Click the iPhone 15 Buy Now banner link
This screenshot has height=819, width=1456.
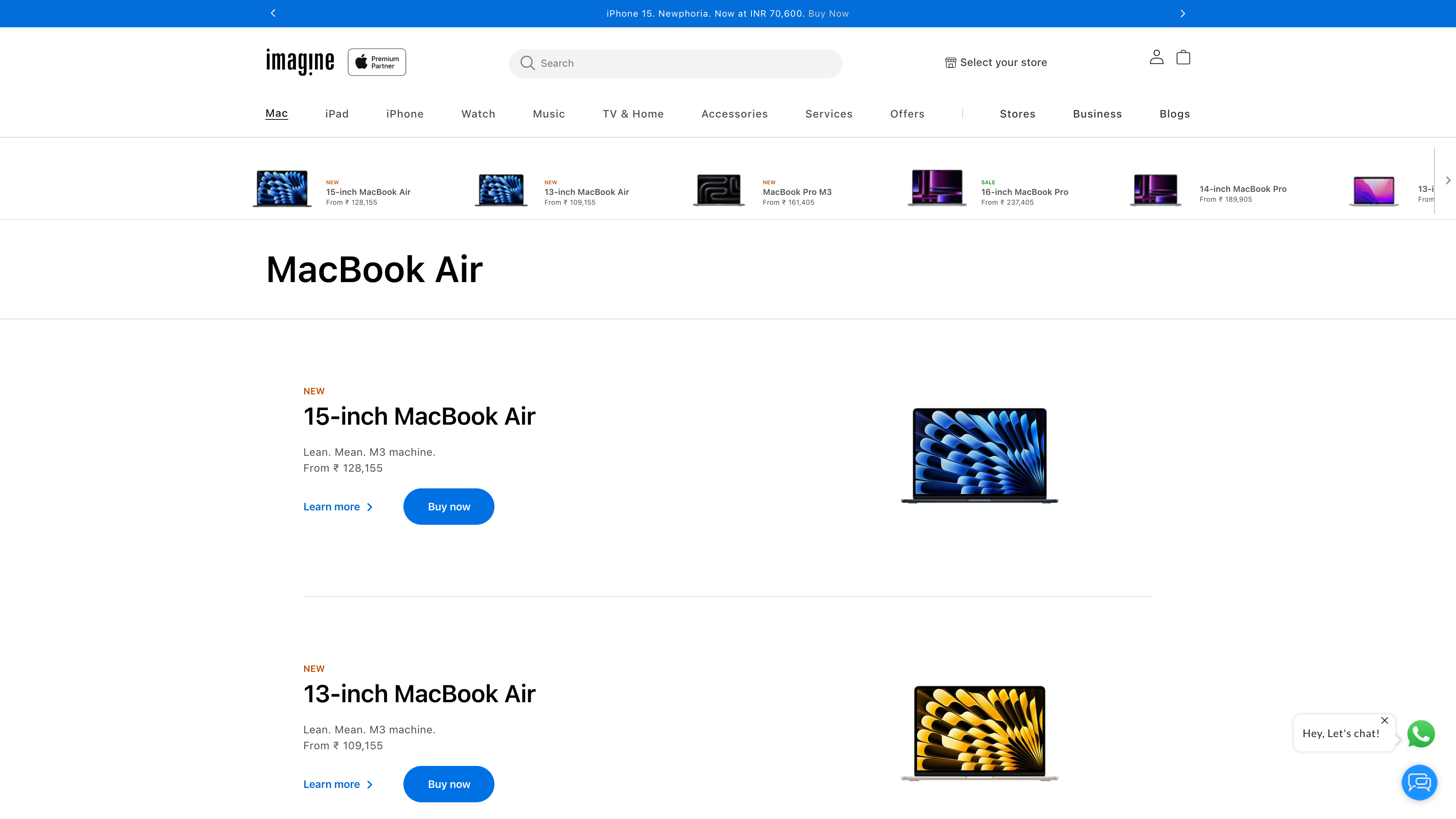tap(828, 13)
